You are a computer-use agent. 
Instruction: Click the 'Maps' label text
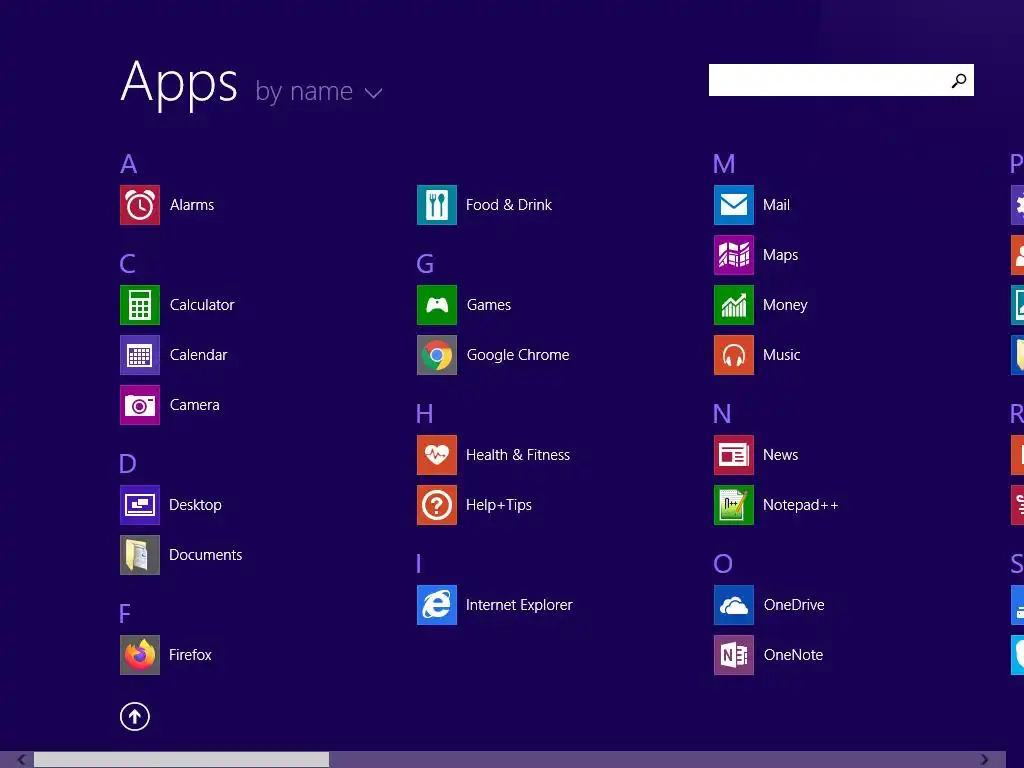[x=780, y=255]
